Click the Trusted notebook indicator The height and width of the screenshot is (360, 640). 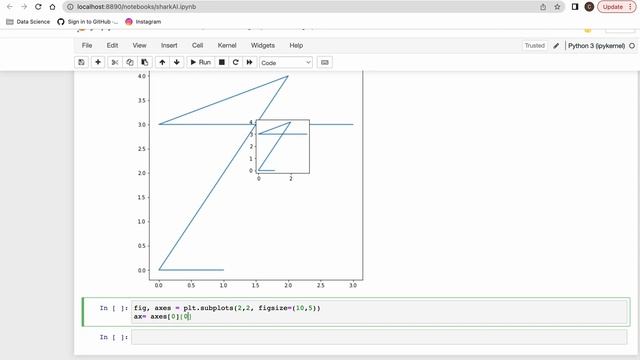click(535, 46)
